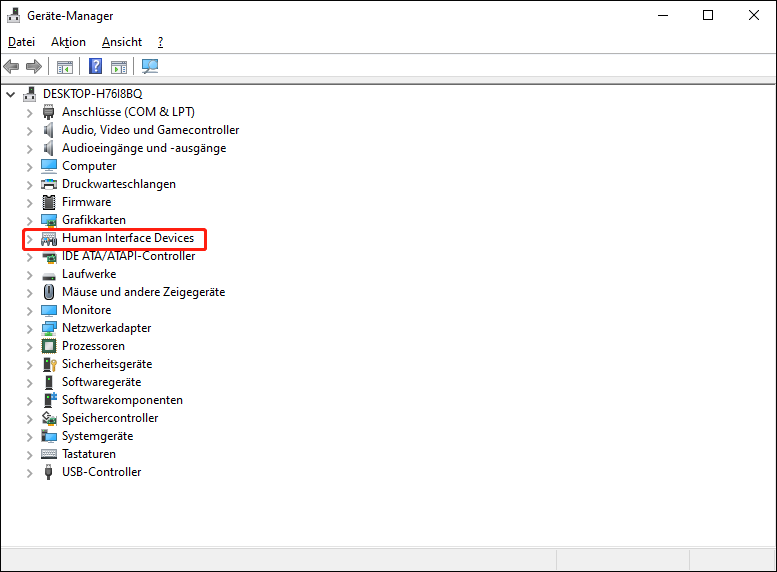Image resolution: width=777 pixels, height=572 pixels.
Task: Click the blue Help toolbar icon
Action: pyautogui.click(x=96, y=67)
